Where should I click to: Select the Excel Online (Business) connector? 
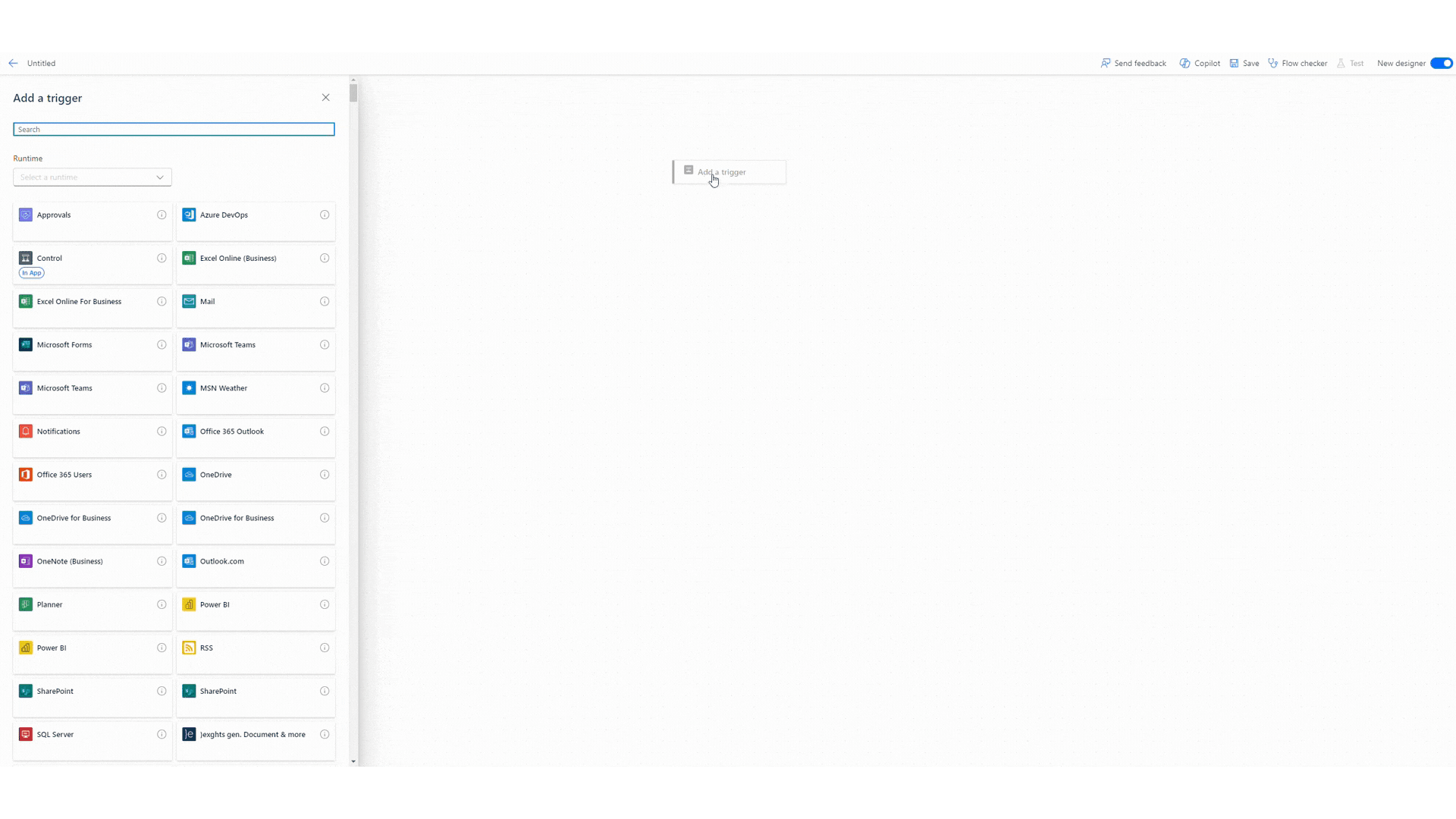256,265
